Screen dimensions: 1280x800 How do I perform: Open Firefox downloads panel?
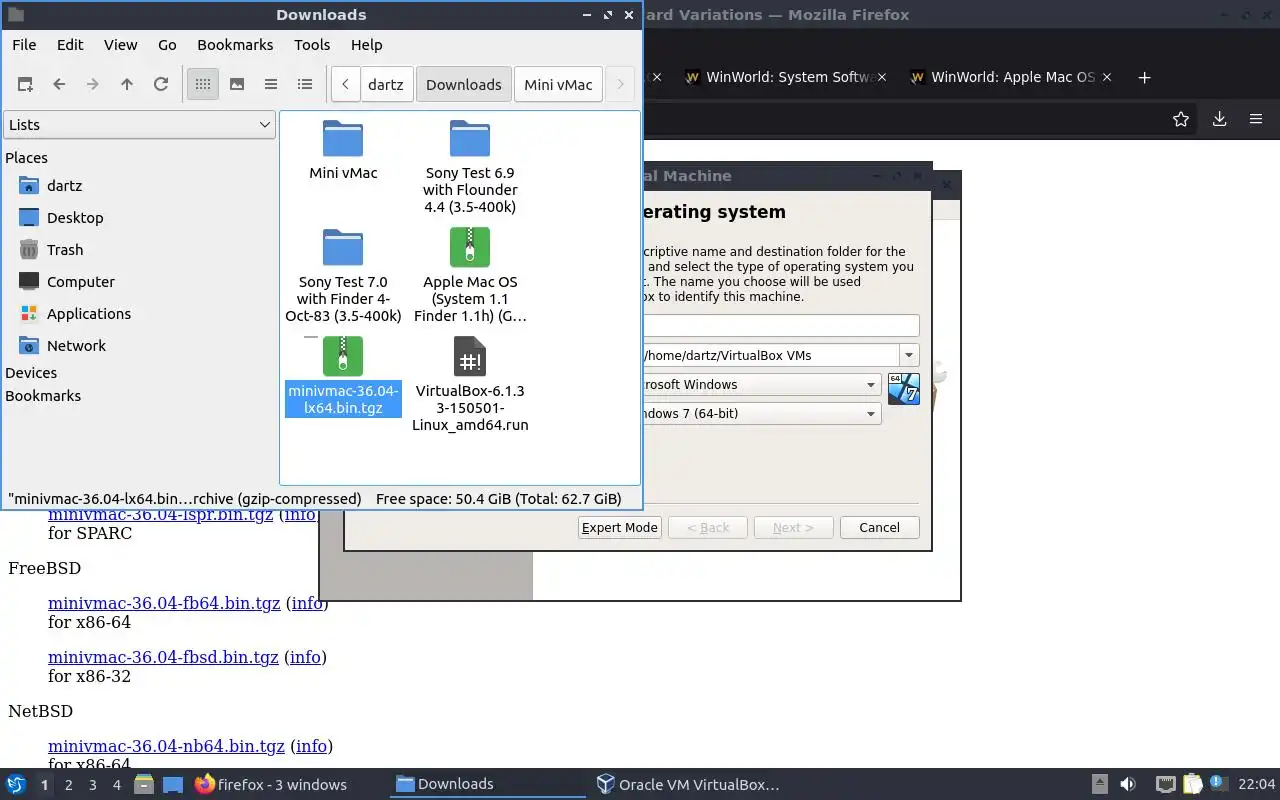tap(1219, 119)
